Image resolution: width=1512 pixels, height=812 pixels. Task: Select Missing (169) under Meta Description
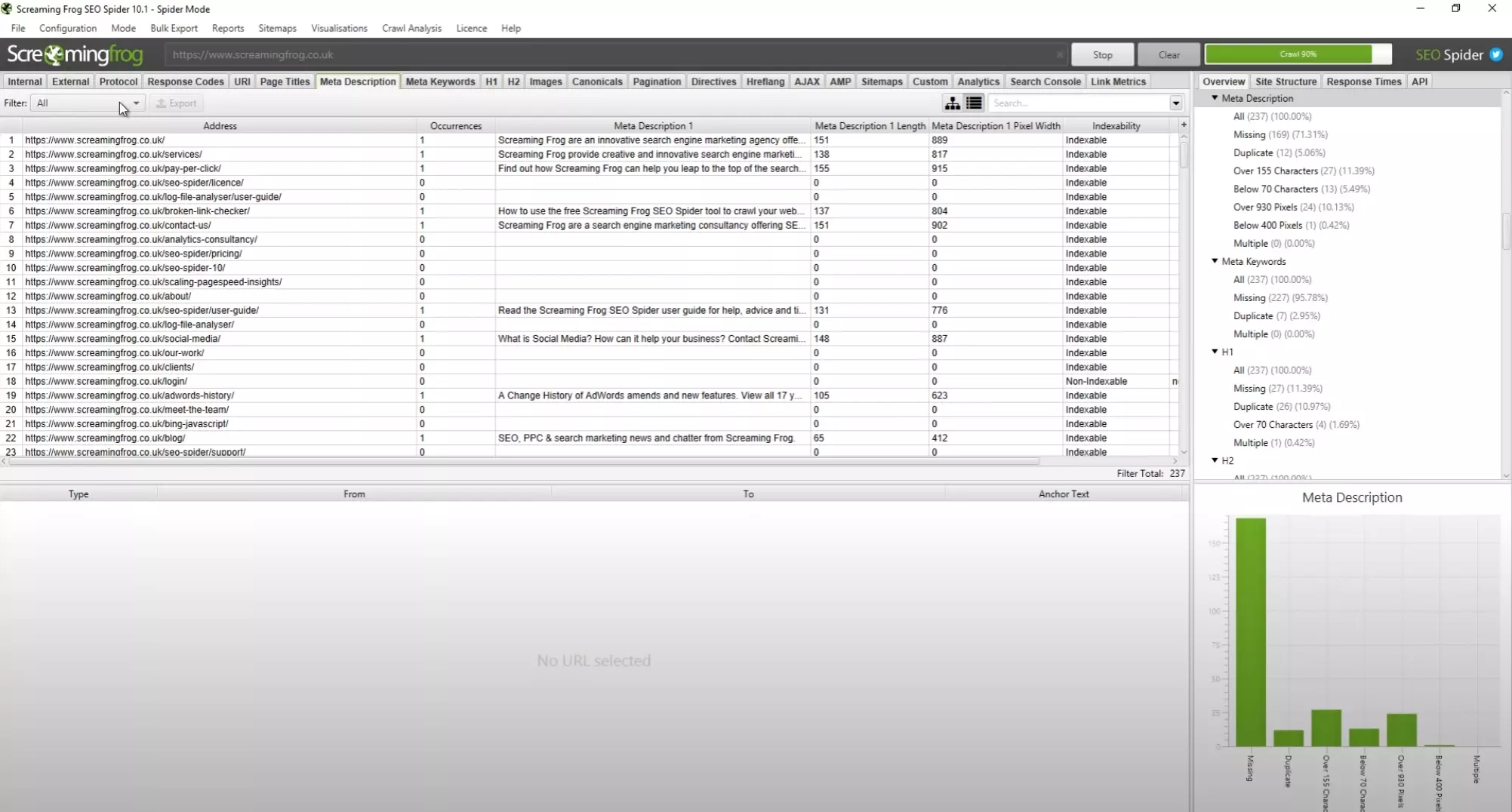pos(1280,134)
